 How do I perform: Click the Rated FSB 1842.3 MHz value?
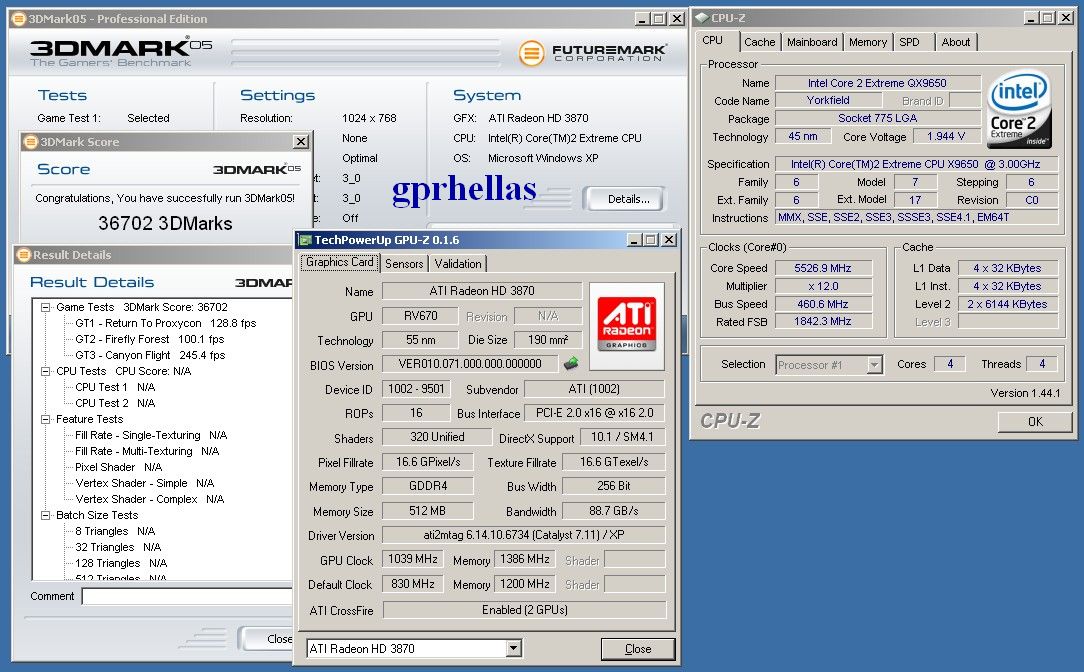pos(823,321)
